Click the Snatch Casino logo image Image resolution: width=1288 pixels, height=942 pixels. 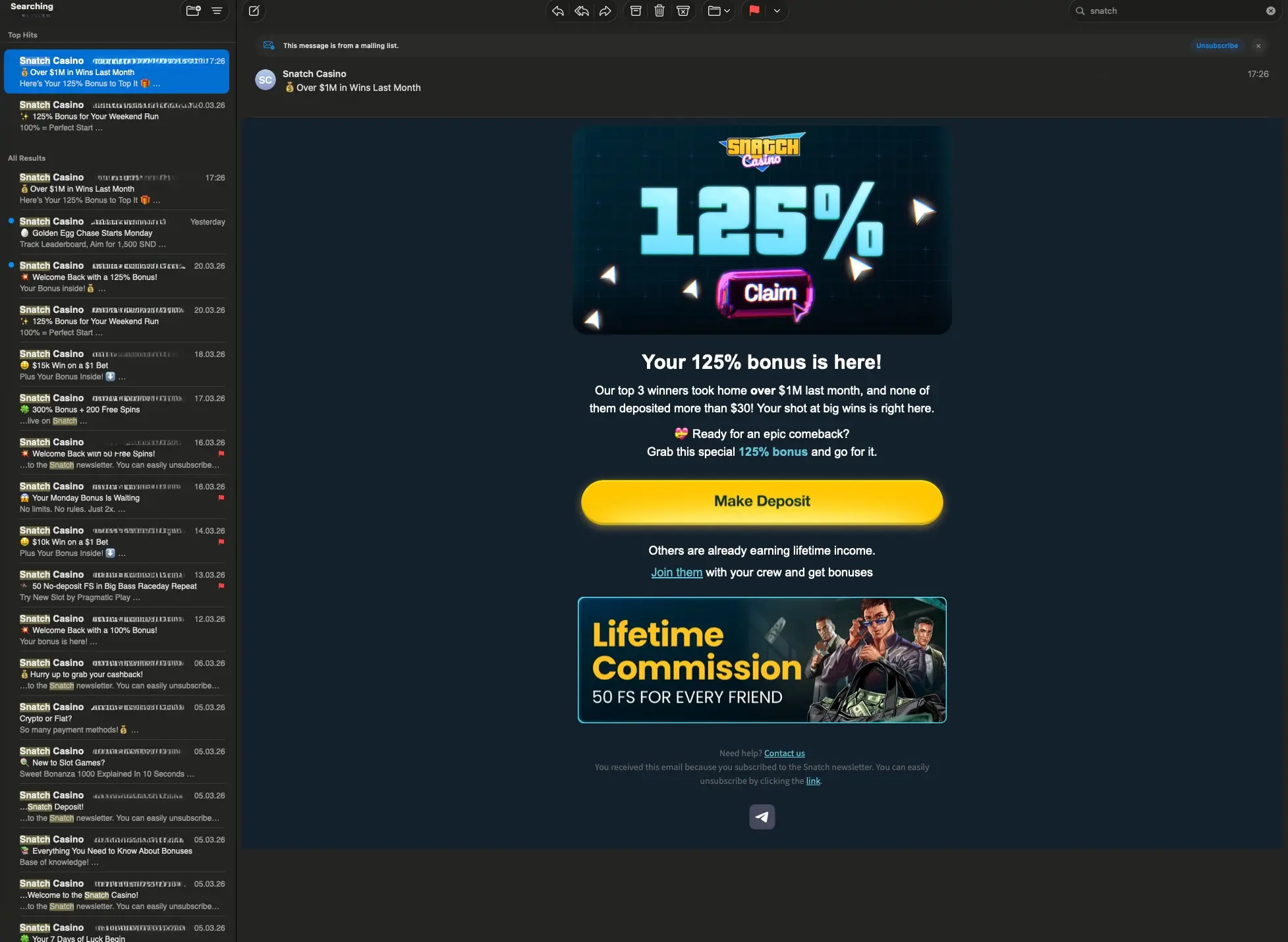[762, 151]
